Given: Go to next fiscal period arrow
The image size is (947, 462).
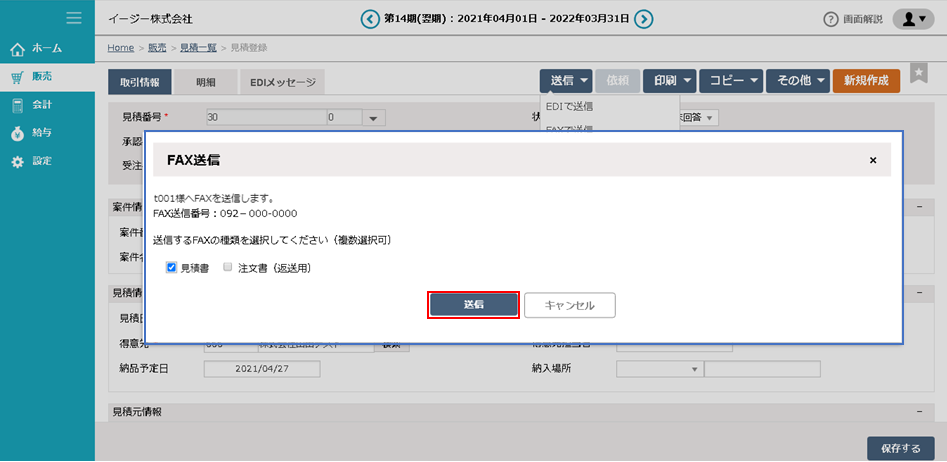Looking at the screenshot, I should (644, 18).
